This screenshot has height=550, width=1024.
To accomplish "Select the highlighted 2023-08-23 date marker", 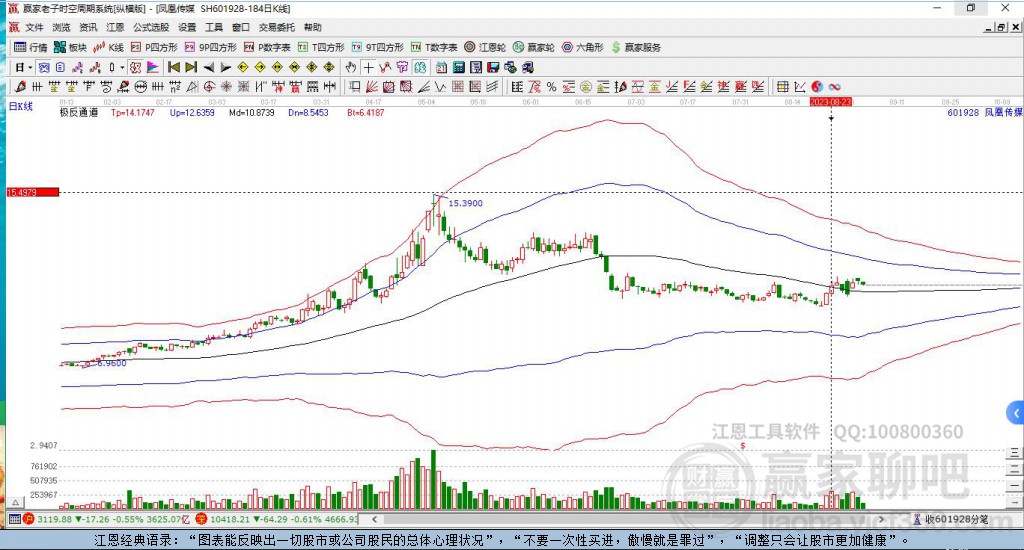I will (x=831, y=102).
